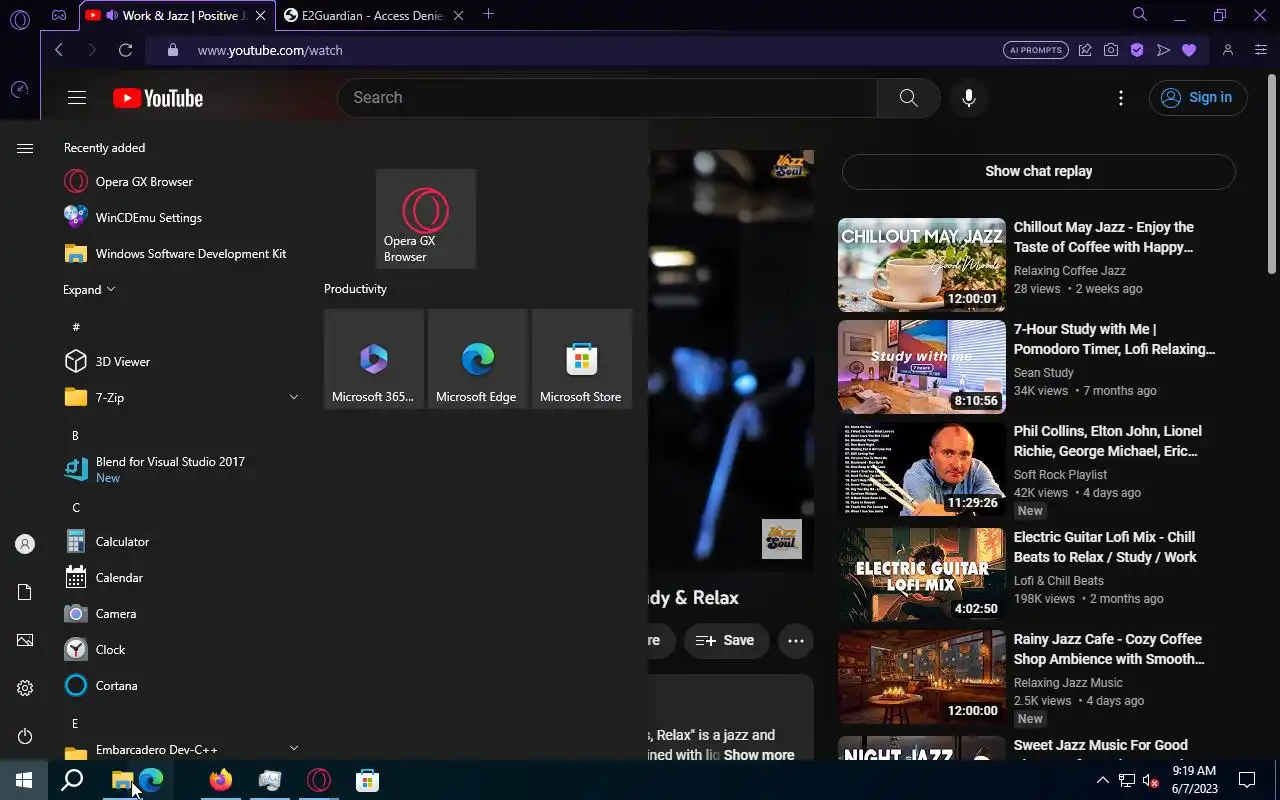
Task: Show more of the video description
Action: coord(759,755)
